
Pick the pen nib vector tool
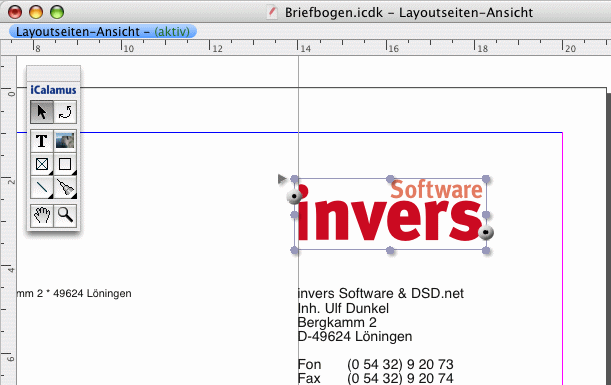point(65,187)
